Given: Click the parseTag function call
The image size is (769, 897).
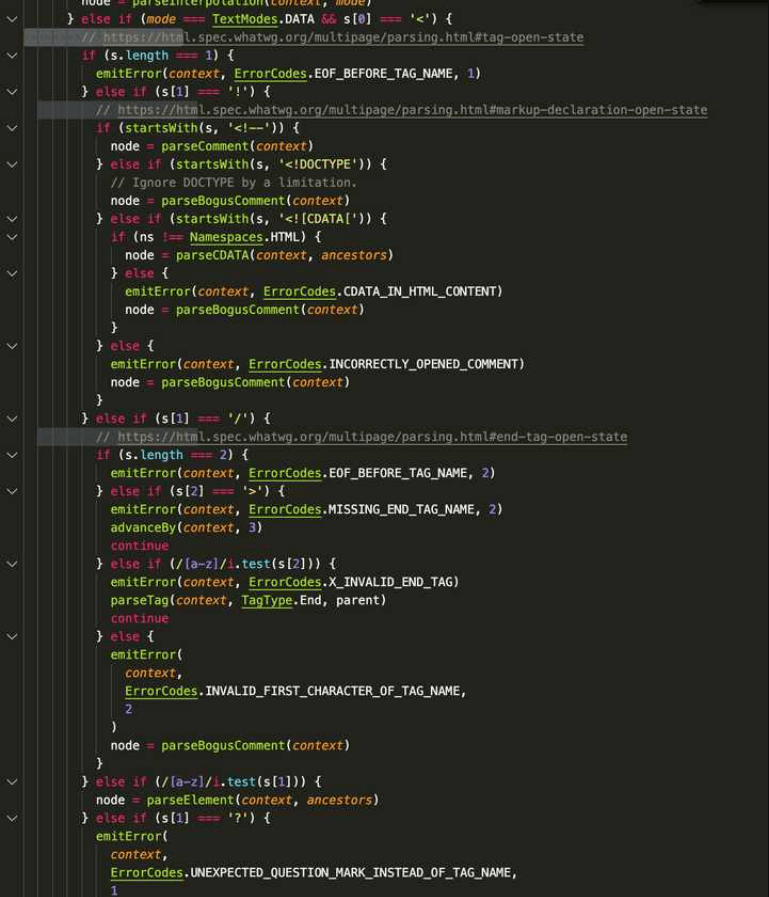Looking at the screenshot, I should click(140, 601).
